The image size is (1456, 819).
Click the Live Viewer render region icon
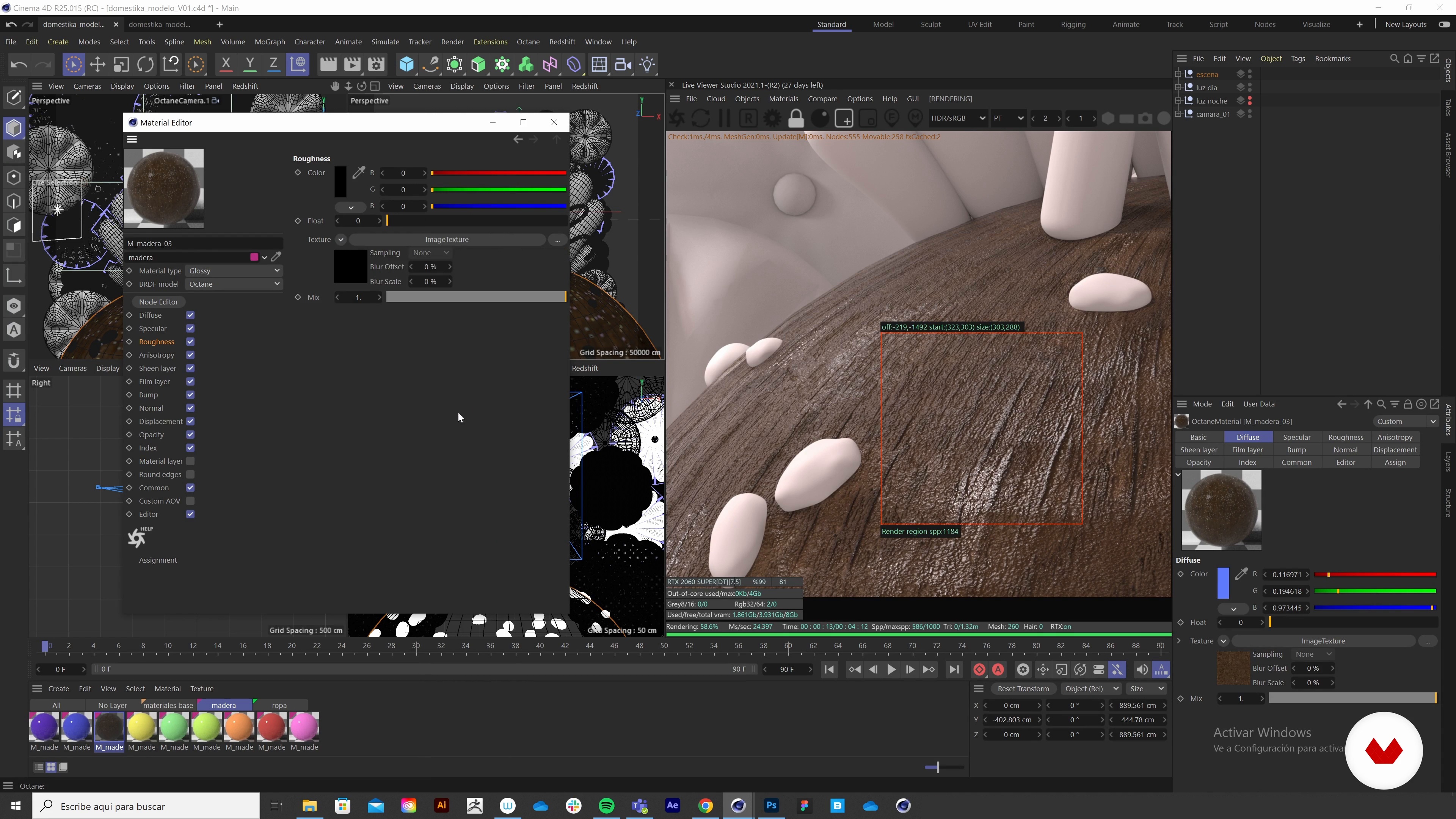[x=843, y=118]
